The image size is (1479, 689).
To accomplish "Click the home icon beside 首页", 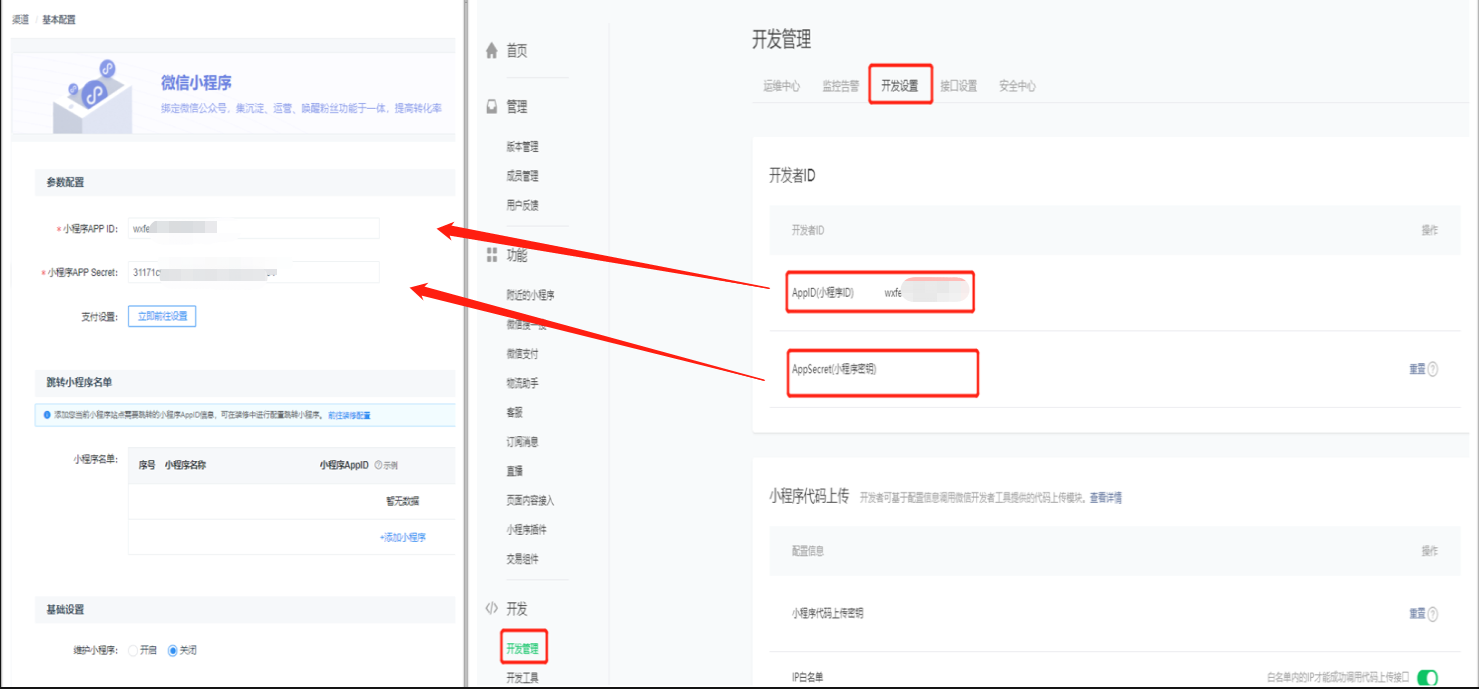I will 491,51.
